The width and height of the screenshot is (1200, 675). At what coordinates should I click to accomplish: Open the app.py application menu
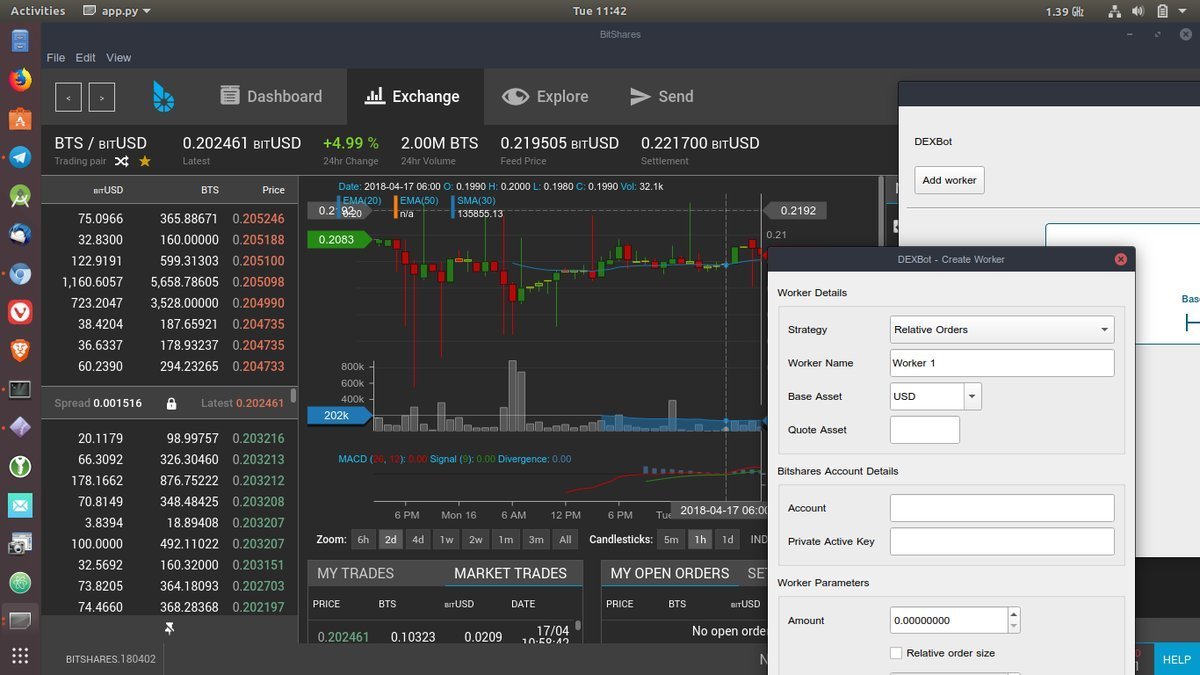click(x=117, y=11)
